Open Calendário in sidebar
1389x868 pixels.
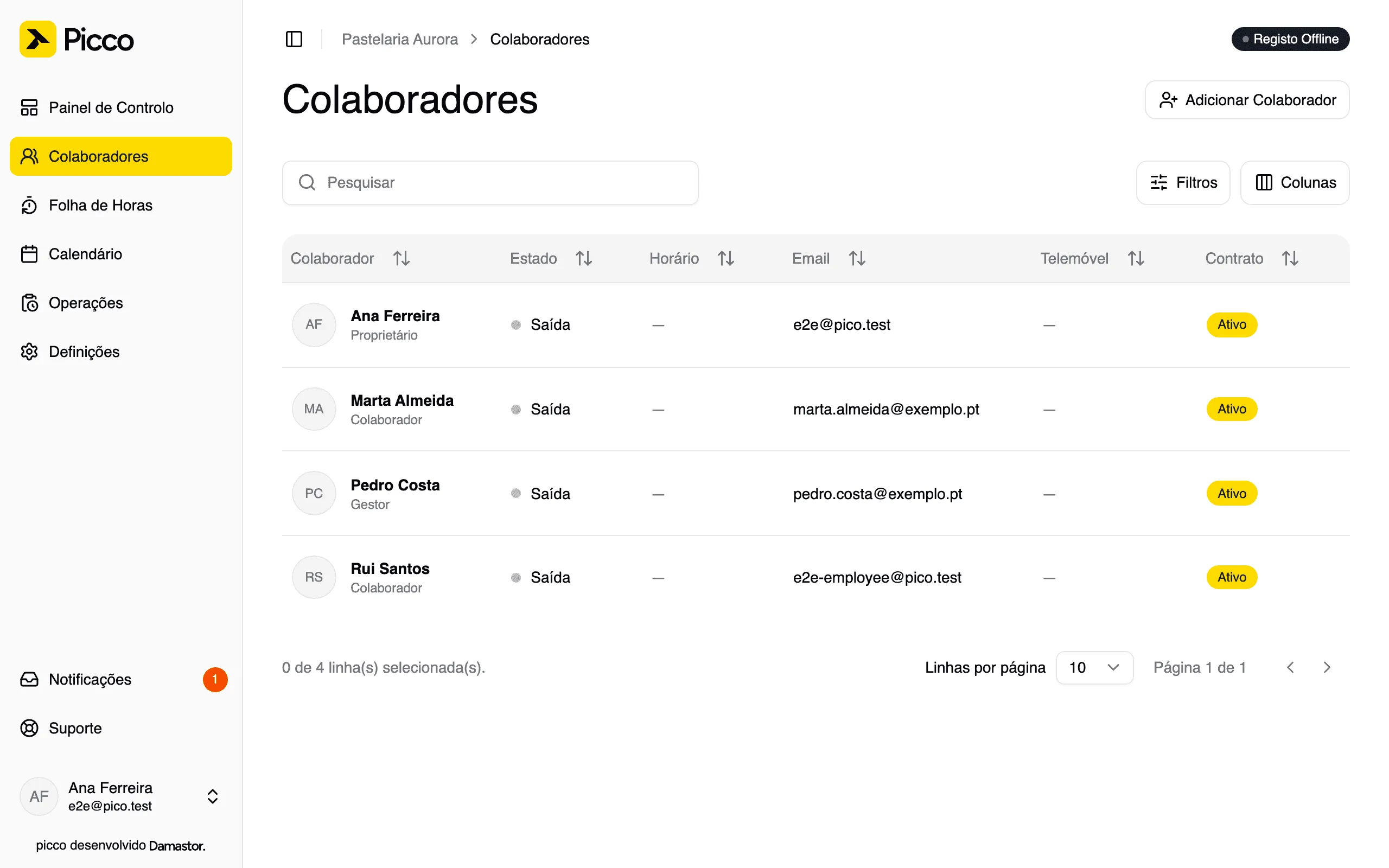[121, 254]
